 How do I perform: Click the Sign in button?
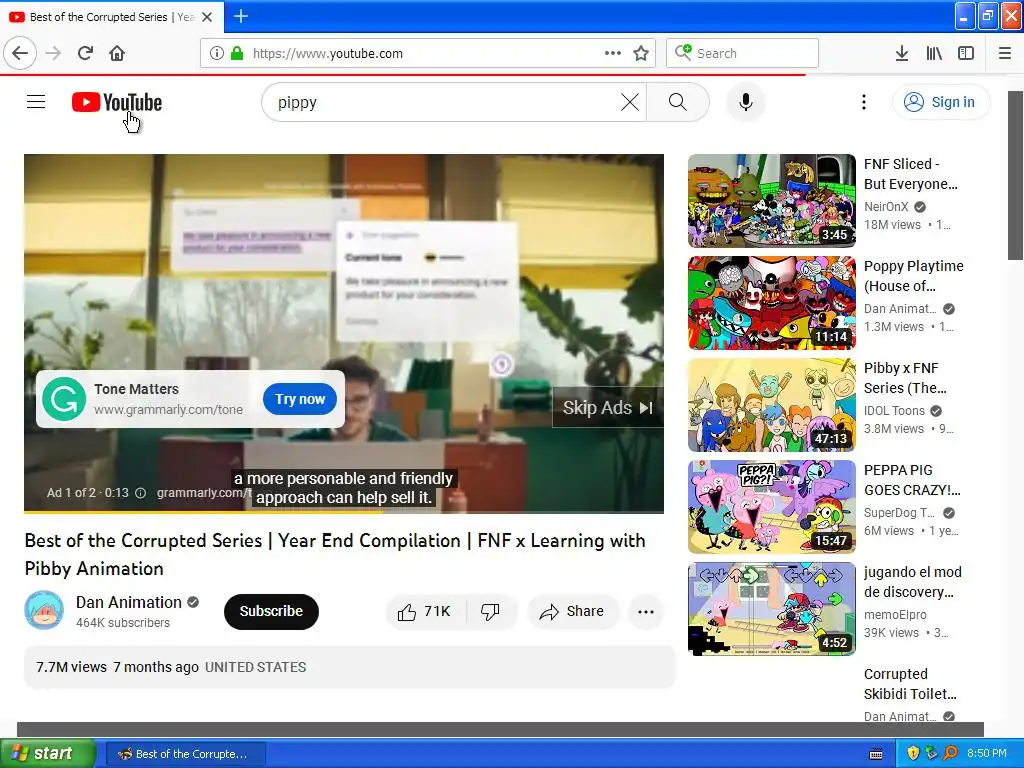941,103
